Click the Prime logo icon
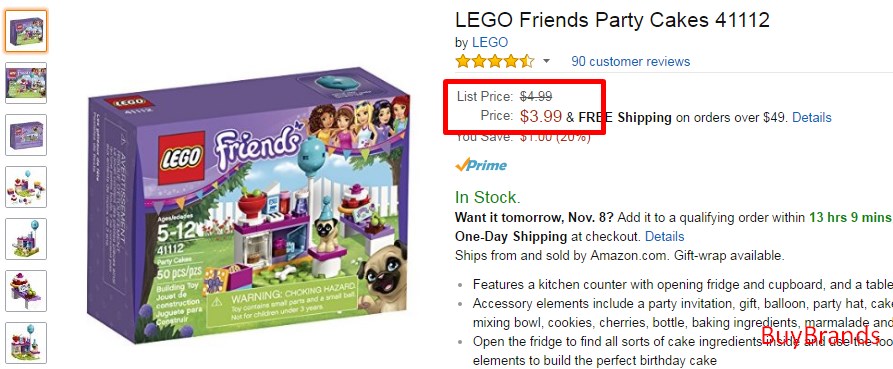The image size is (893, 369). pyautogui.click(x=481, y=165)
